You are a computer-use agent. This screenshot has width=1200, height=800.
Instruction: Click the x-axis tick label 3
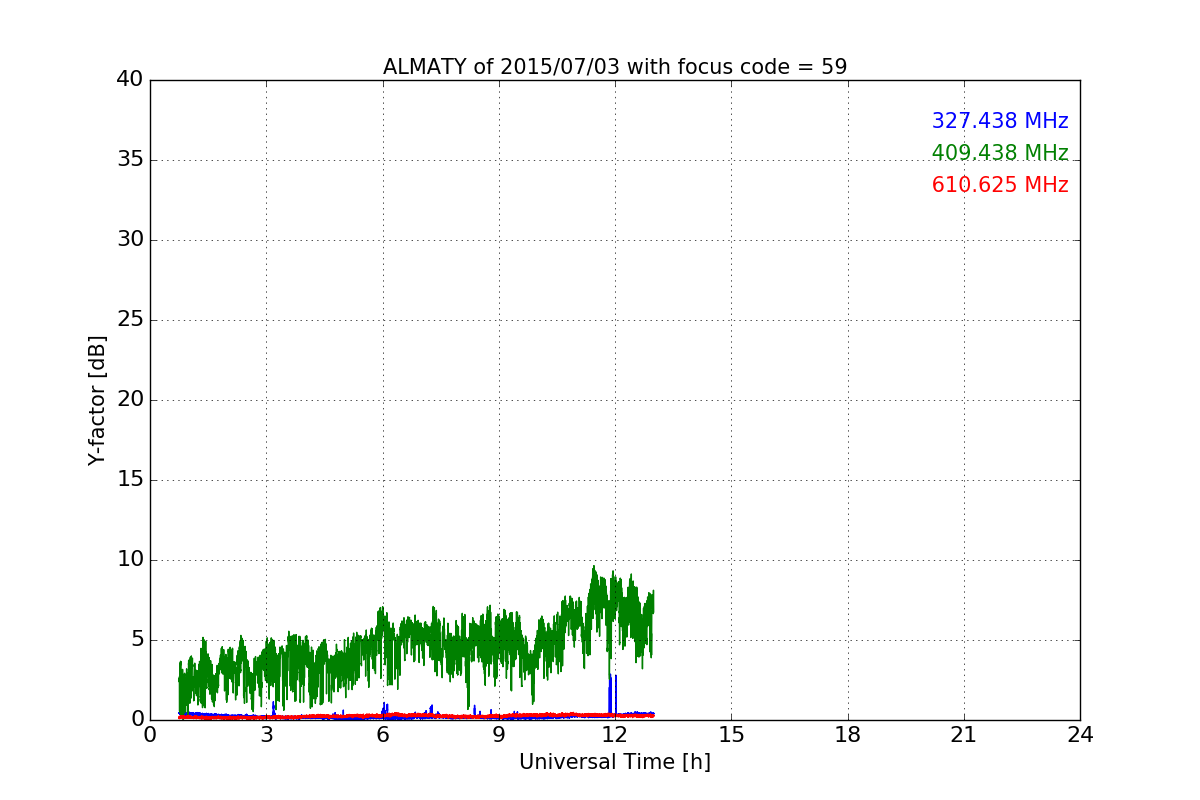tap(266, 734)
